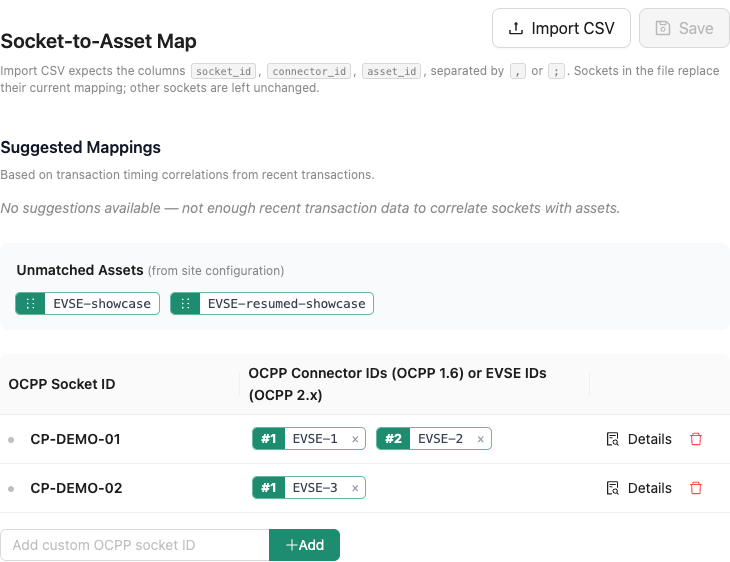Click the Unmatched Assets heading
The height and width of the screenshot is (562, 730).
(80, 270)
